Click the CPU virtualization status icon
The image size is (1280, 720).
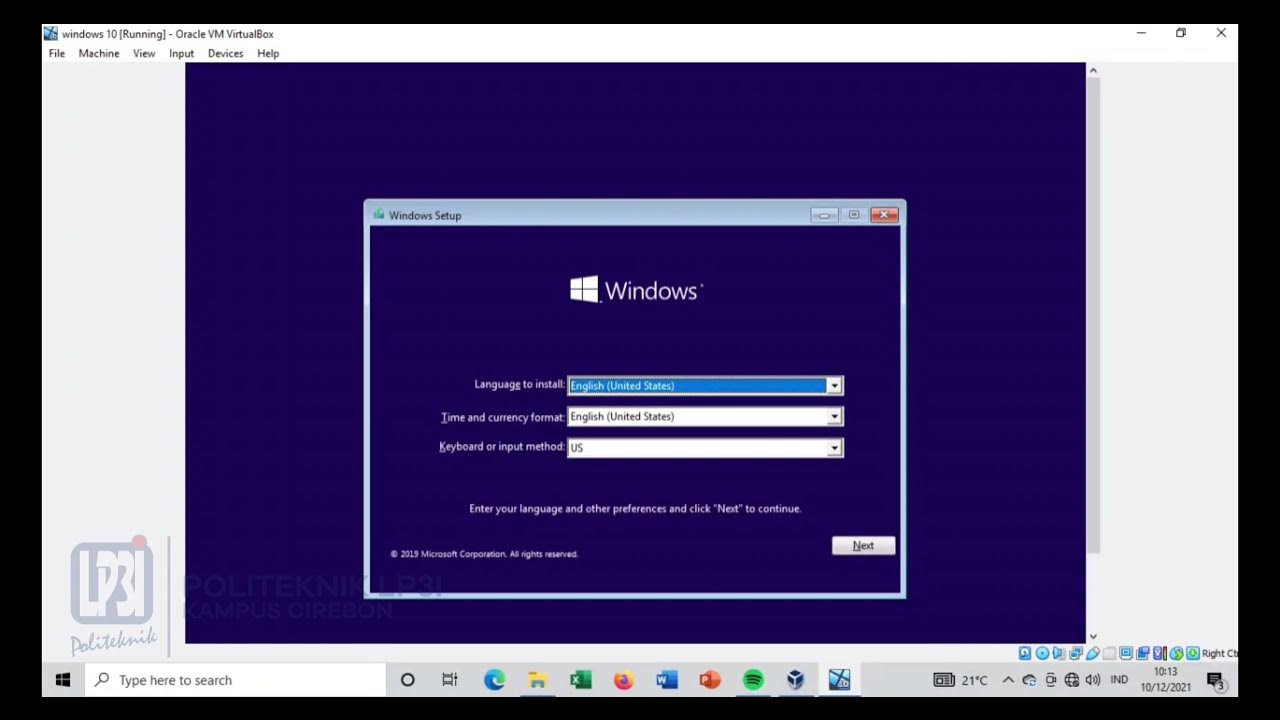point(1160,653)
